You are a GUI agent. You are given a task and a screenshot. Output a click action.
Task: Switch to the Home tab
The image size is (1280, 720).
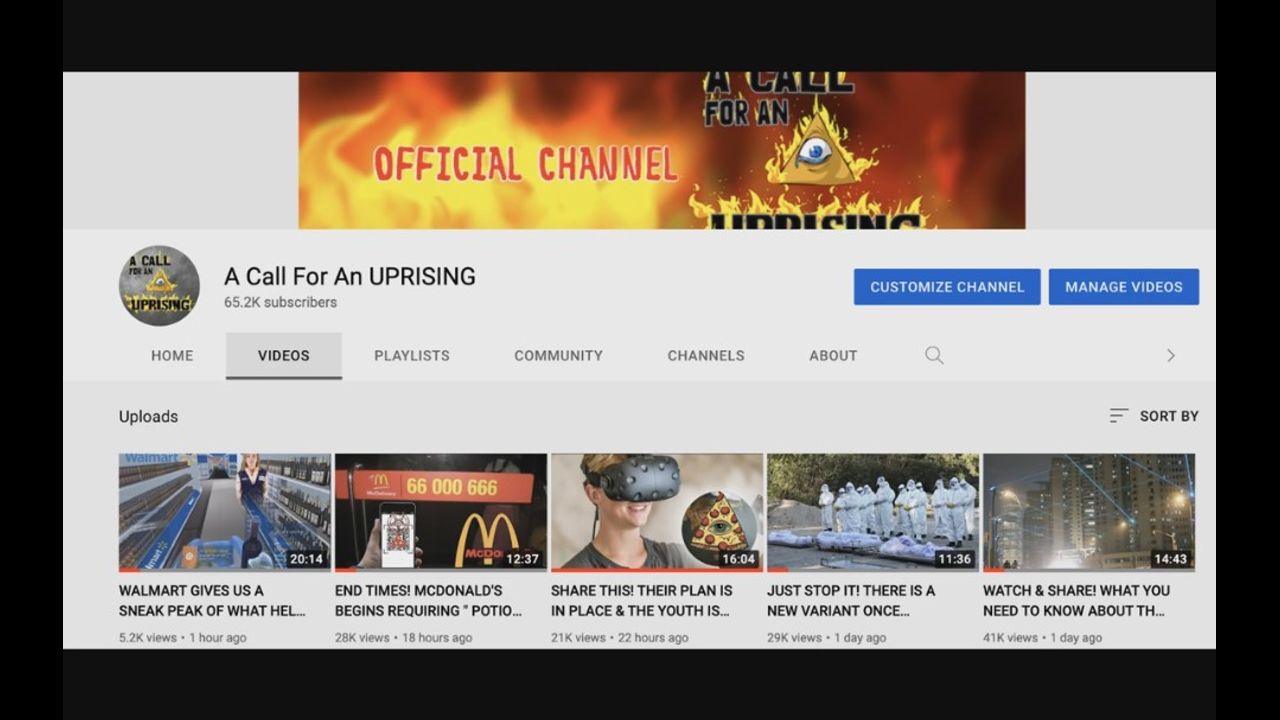click(x=172, y=355)
